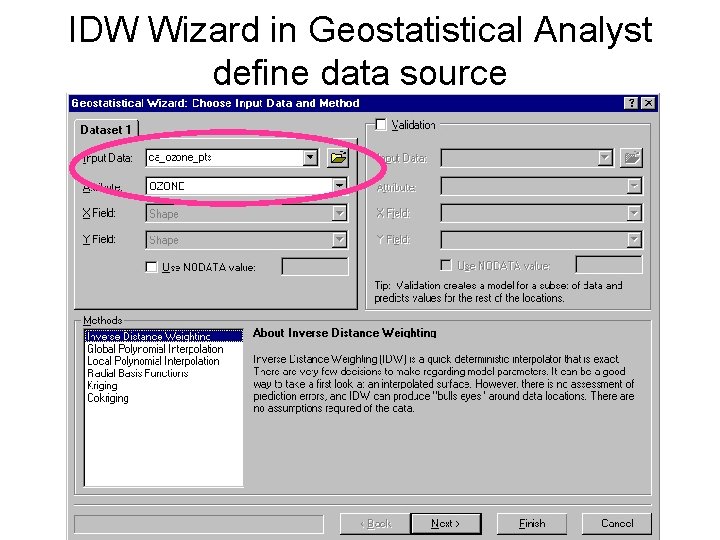Click the Back button

pos(375,523)
